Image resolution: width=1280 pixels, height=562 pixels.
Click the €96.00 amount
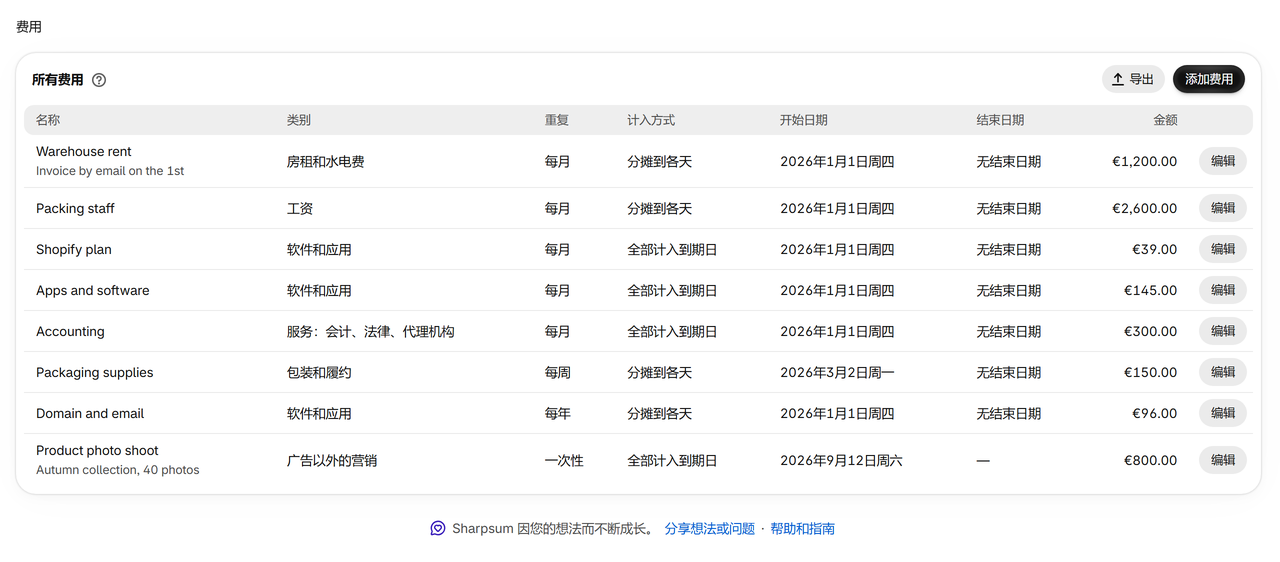(1154, 414)
